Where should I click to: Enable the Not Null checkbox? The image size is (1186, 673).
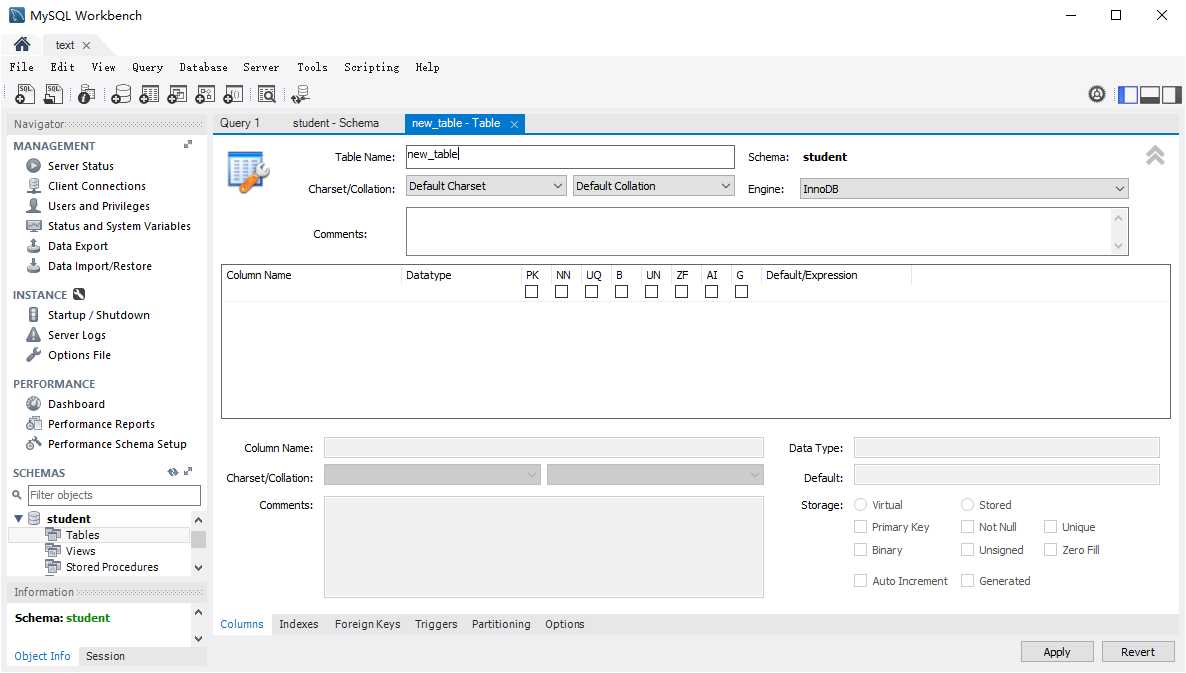coord(967,526)
